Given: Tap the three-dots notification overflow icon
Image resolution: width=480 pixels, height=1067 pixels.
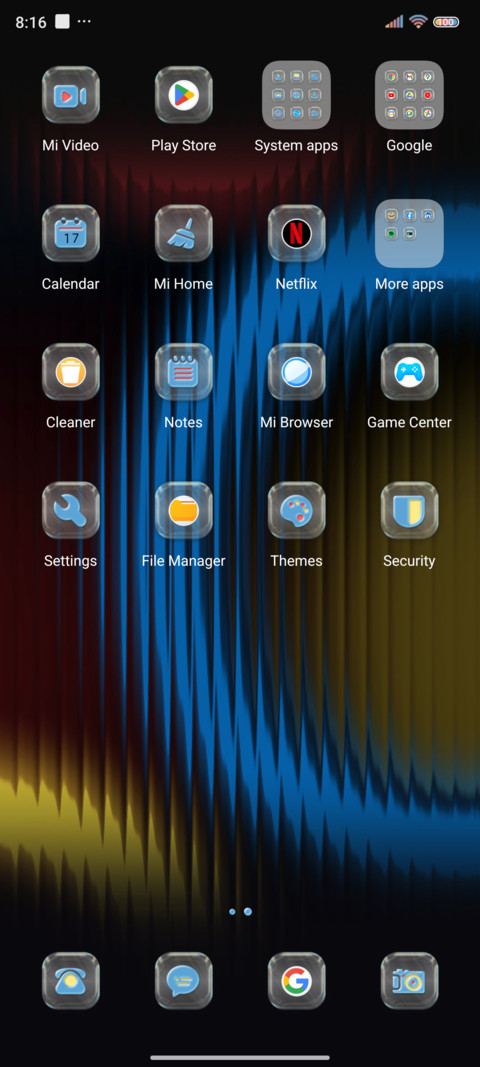Looking at the screenshot, I should (84, 22).
